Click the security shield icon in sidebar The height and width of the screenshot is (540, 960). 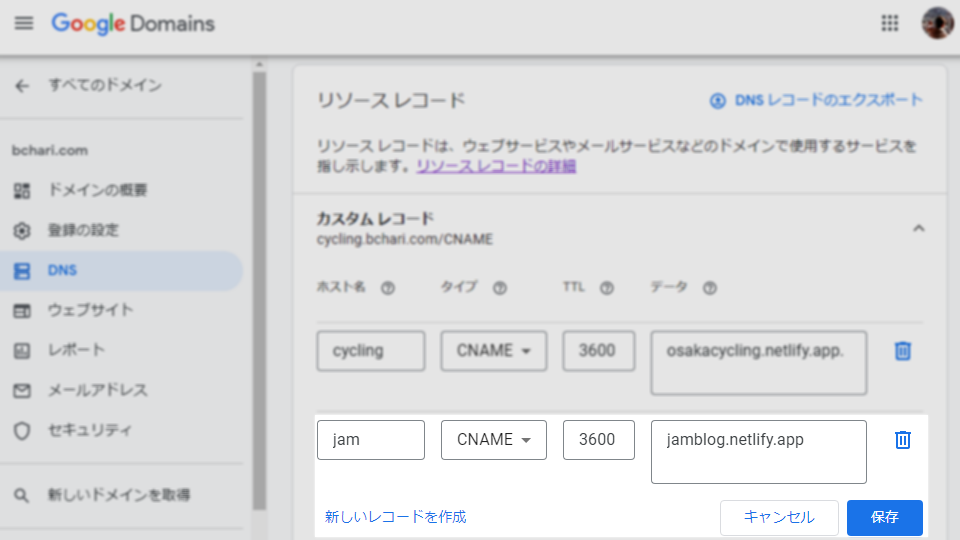22,431
